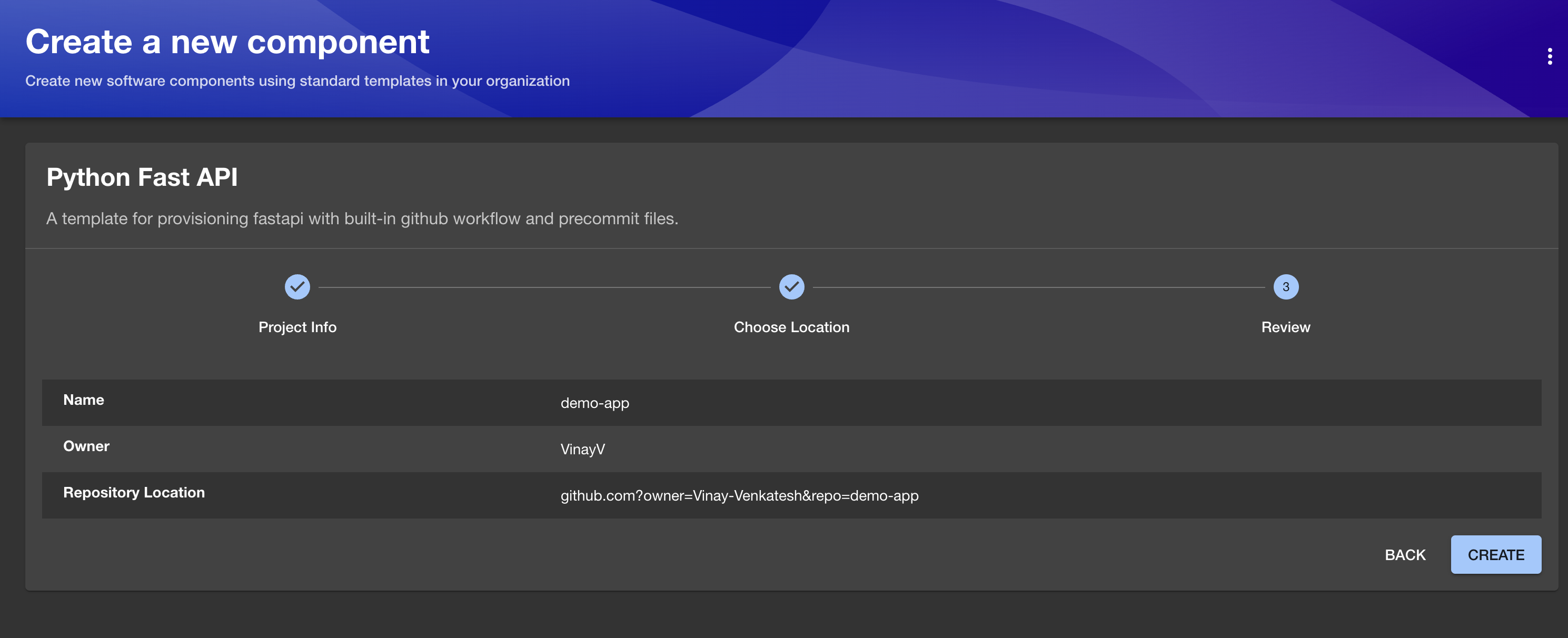Click the Project Info checkmark step icon
Screen dimensions: 1568x638
297,287
